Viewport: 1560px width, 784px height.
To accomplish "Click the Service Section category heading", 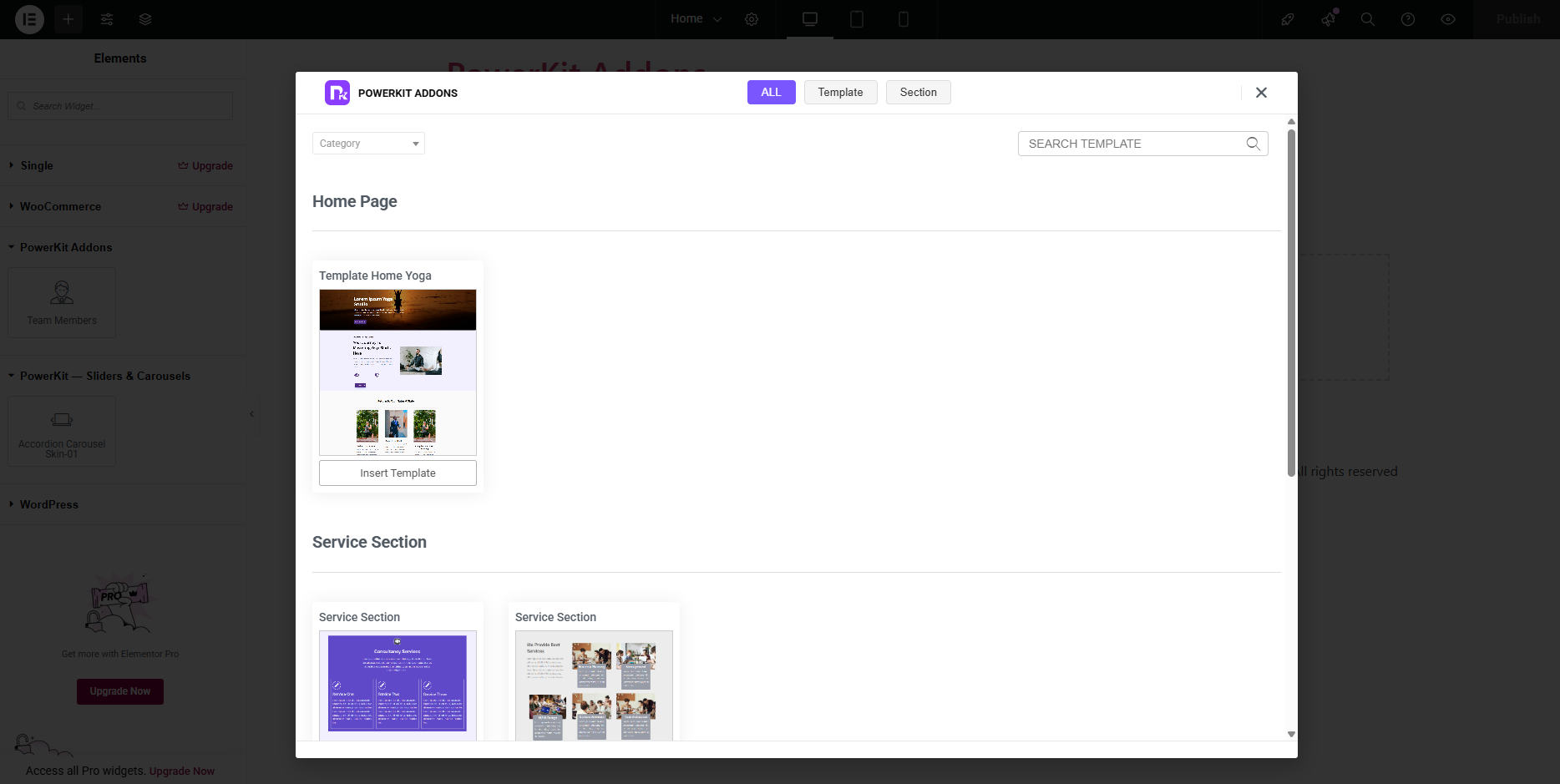I will click(369, 542).
